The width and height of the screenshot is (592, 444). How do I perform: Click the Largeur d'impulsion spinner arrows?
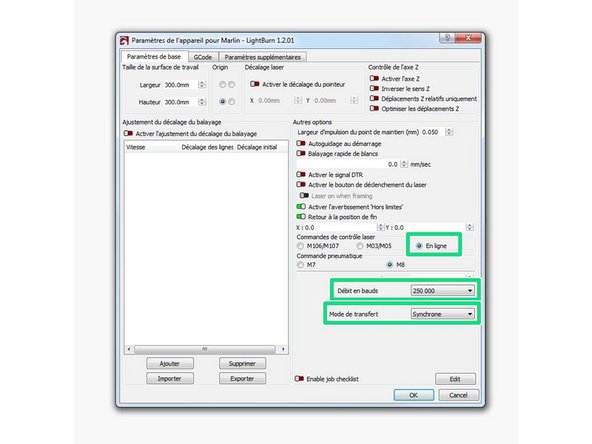click(x=449, y=132)
